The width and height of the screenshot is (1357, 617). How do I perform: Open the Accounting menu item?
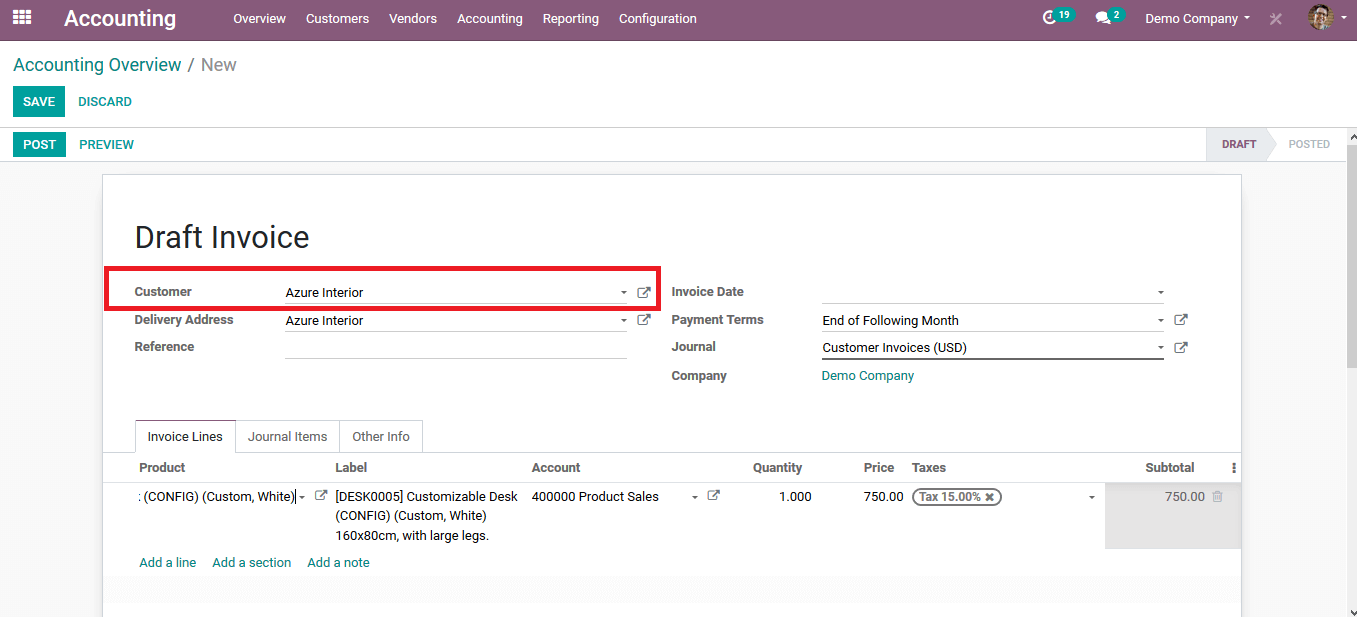pyautogui.click(x=490, y=18)
